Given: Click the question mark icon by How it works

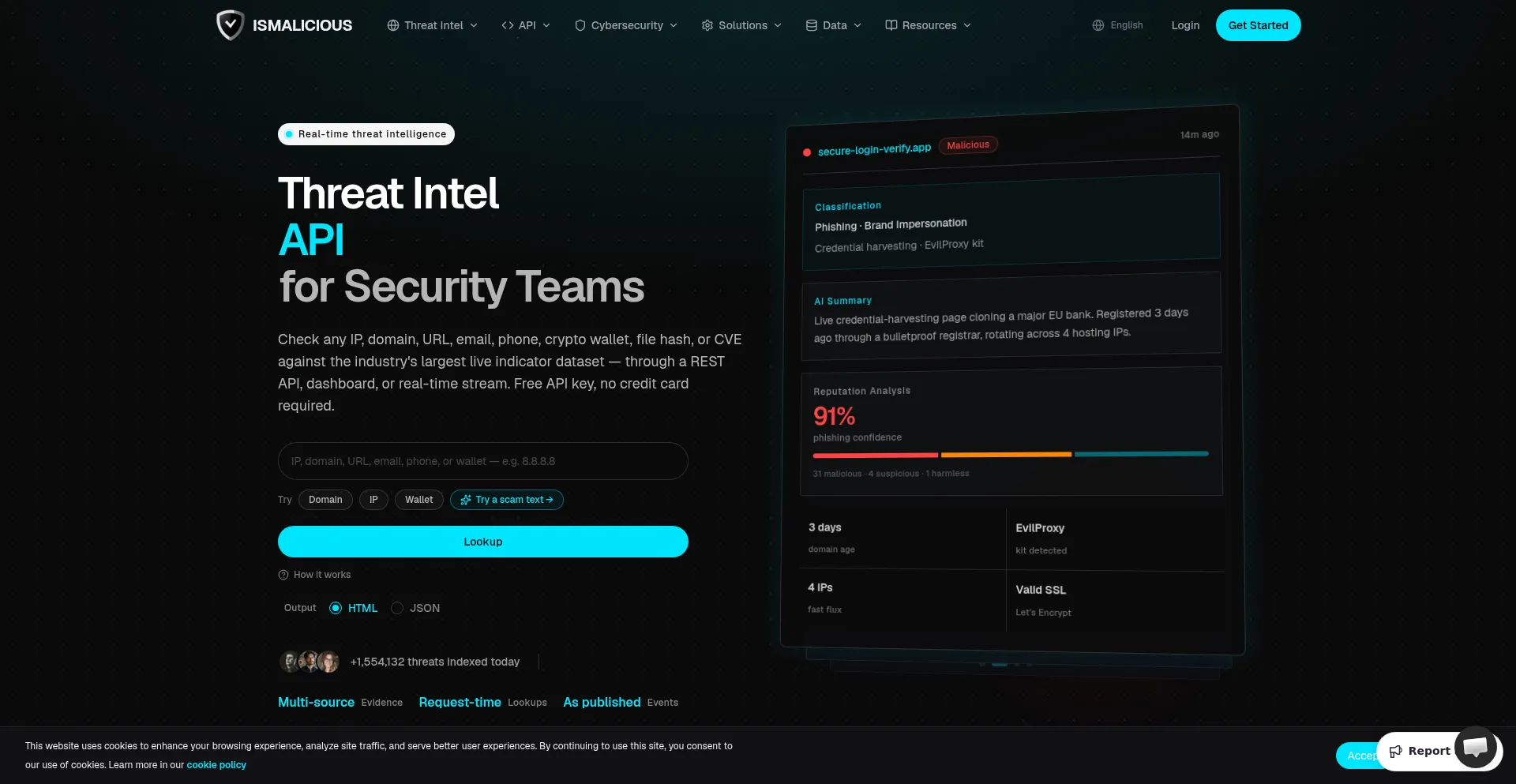Looking at the screenshot, I should pos(283,575).
